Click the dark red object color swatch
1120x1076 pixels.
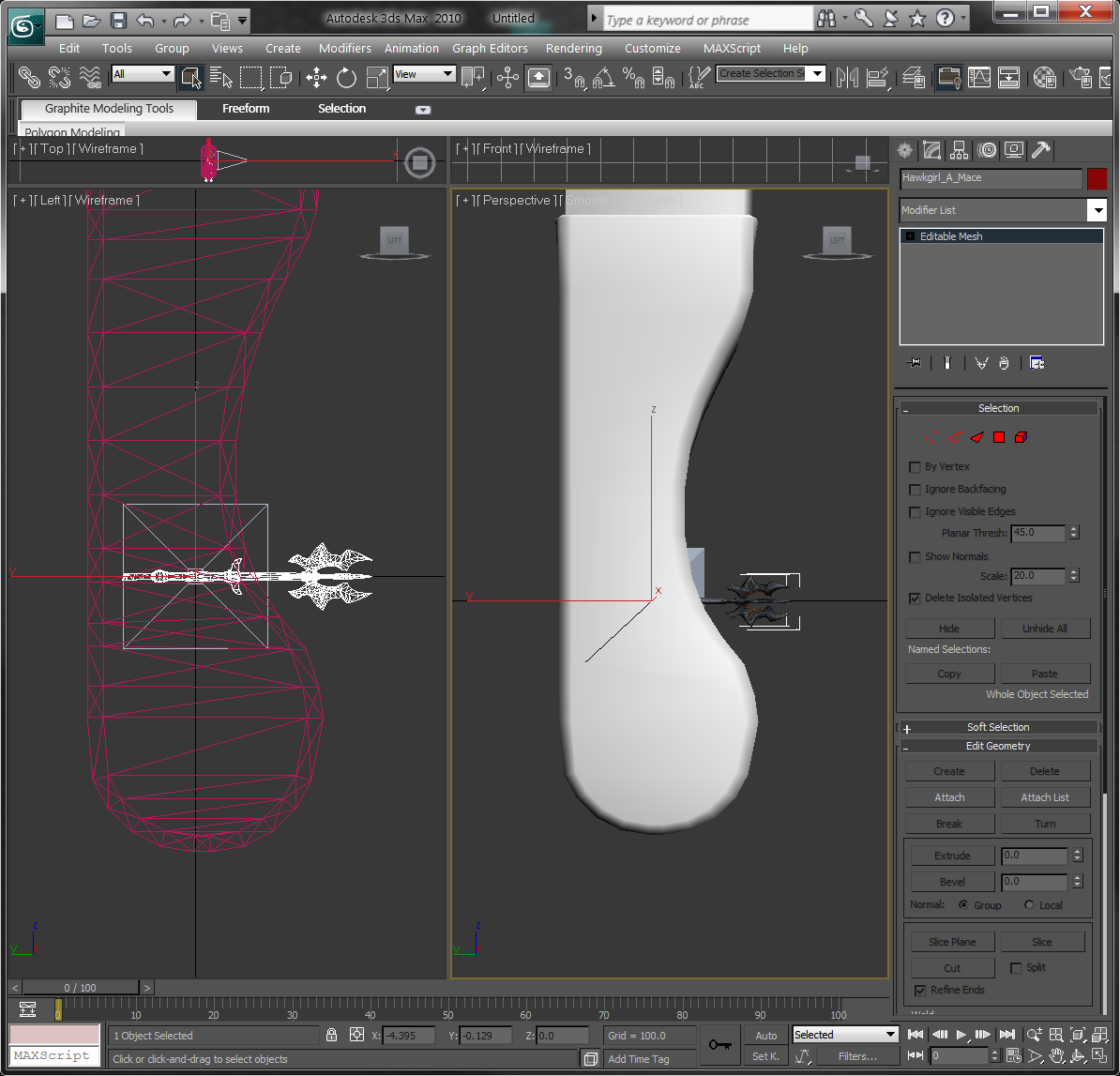(1097, 178)
